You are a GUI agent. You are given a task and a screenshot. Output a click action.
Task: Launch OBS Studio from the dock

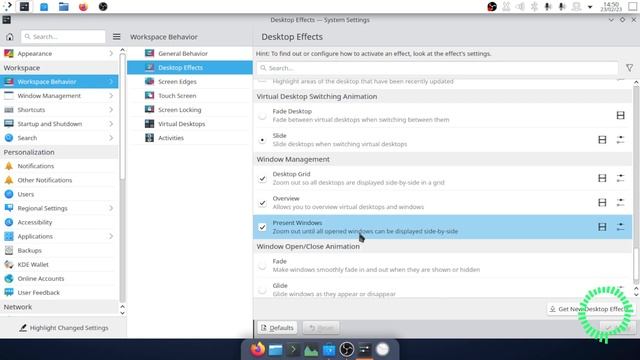coord(347,350)
